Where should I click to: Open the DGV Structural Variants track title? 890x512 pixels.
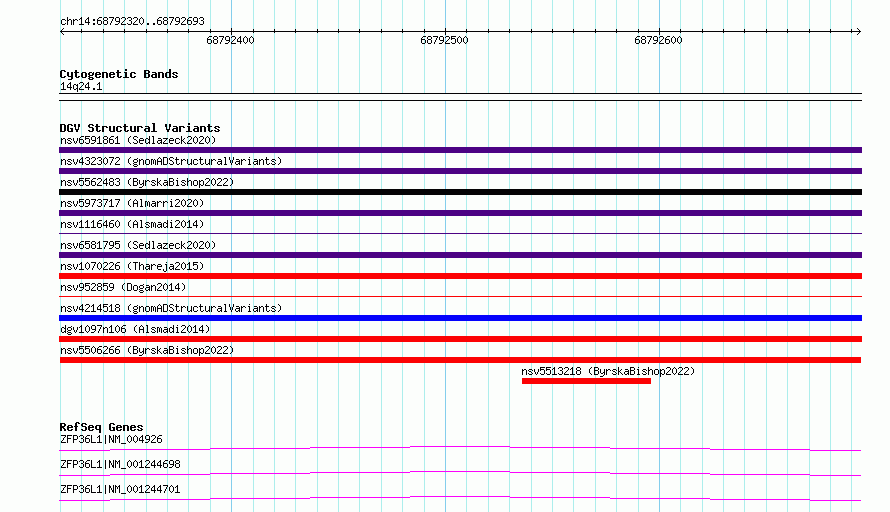tap(140, 128)
